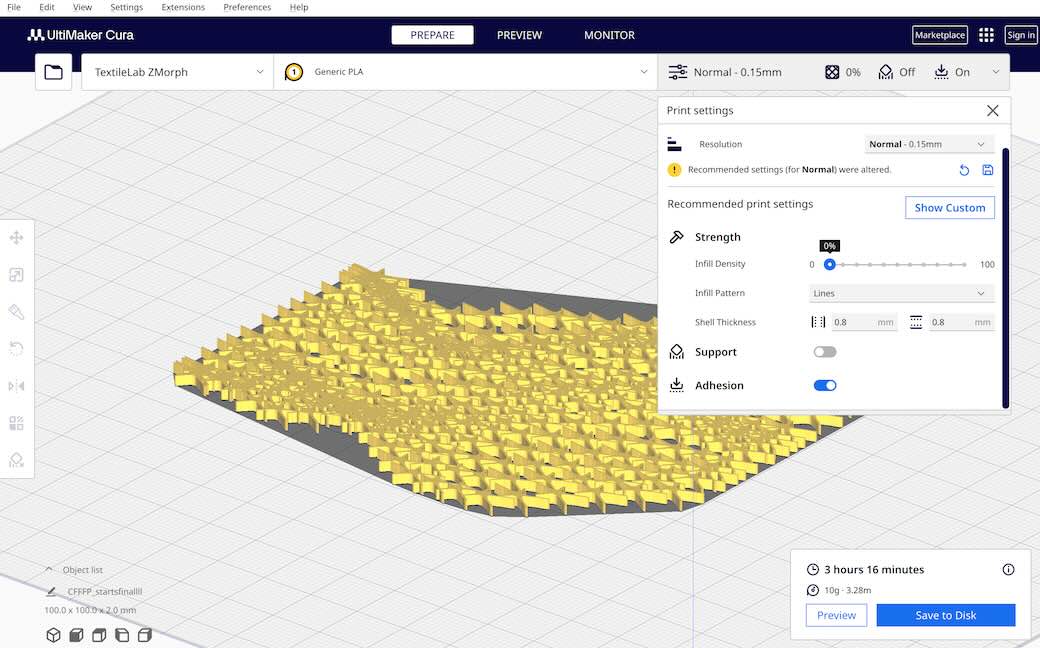Open file with the folder icon

(53, 72)
